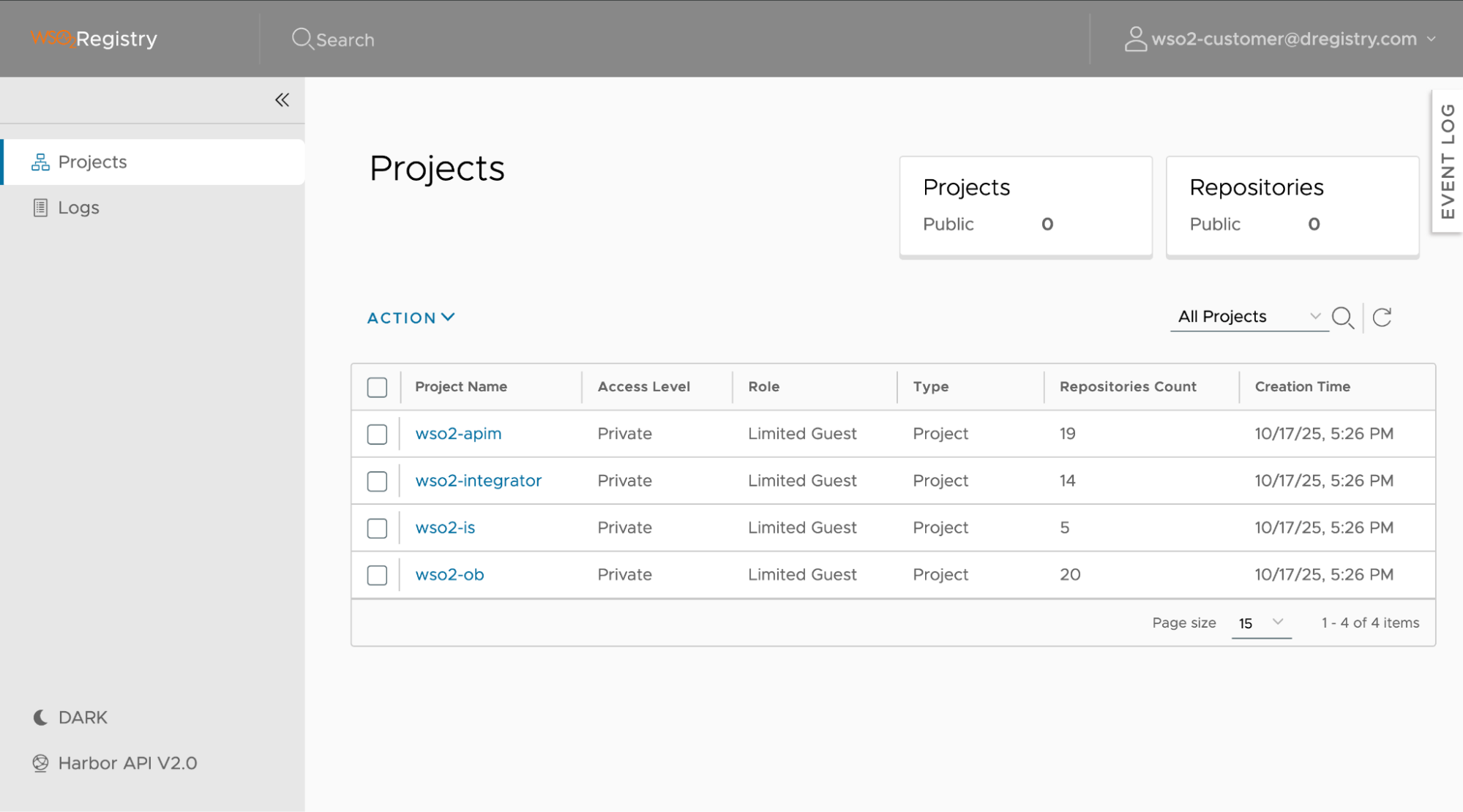1463x812 pixels.
Task: Click the magnifier to filter projects
Action: pos(1342,317)
